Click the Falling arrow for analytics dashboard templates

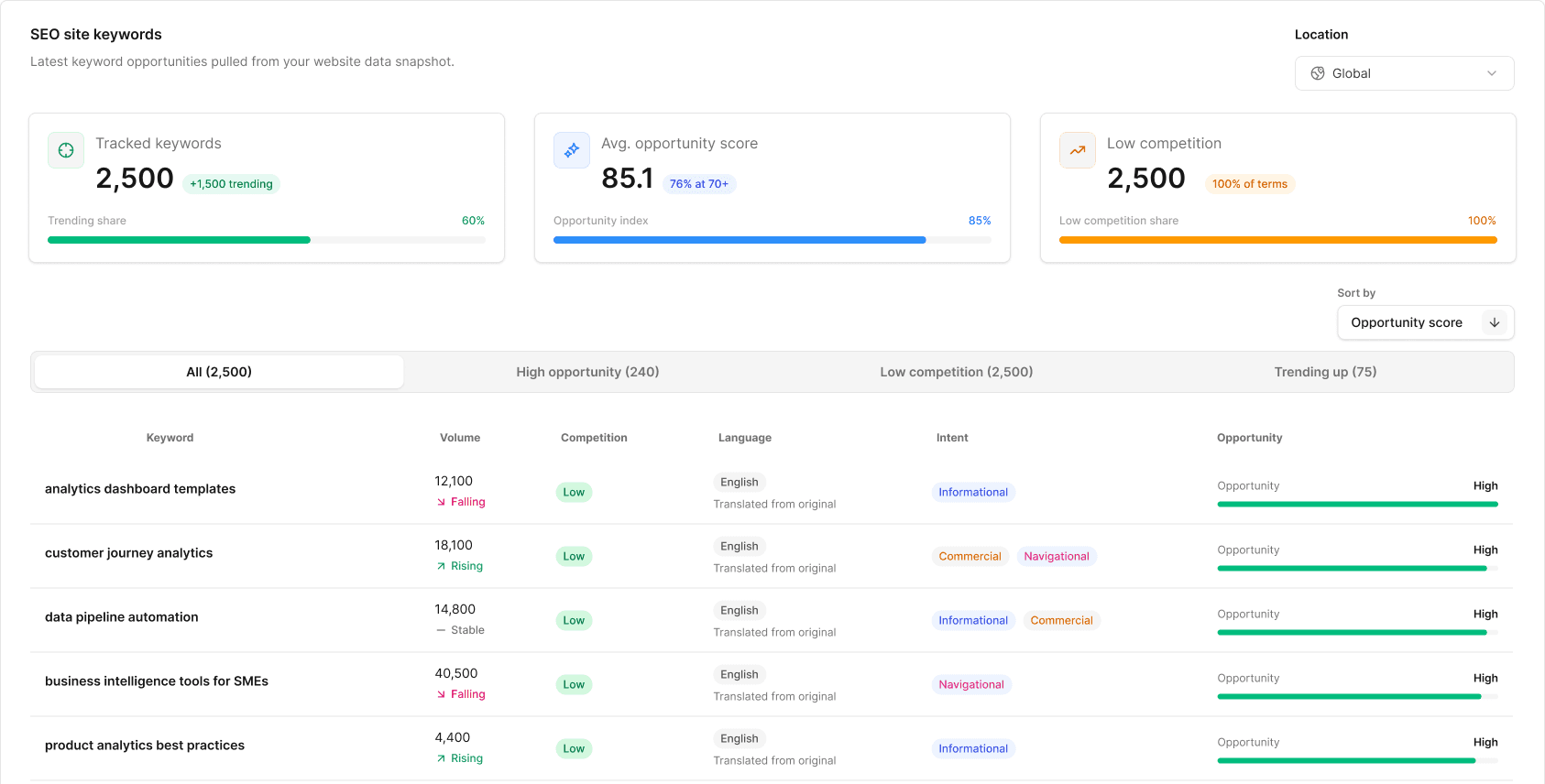coord(442,502)
